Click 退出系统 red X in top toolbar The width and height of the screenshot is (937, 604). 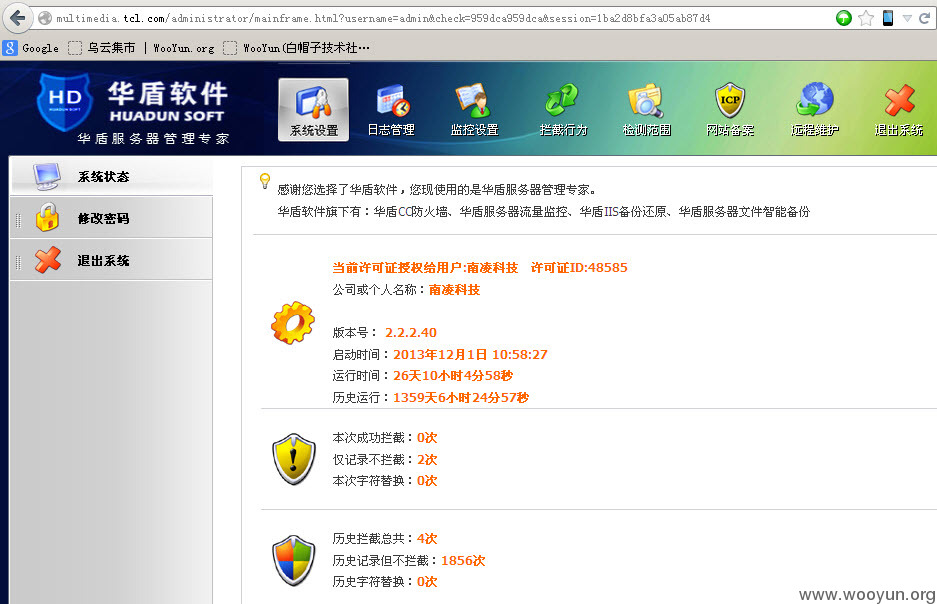pos(899,110)
